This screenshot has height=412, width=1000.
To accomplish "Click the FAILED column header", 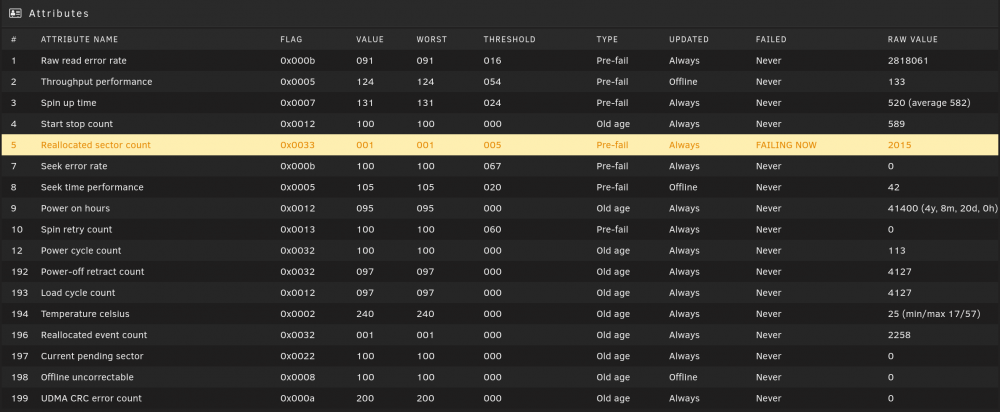I will 771,40.
